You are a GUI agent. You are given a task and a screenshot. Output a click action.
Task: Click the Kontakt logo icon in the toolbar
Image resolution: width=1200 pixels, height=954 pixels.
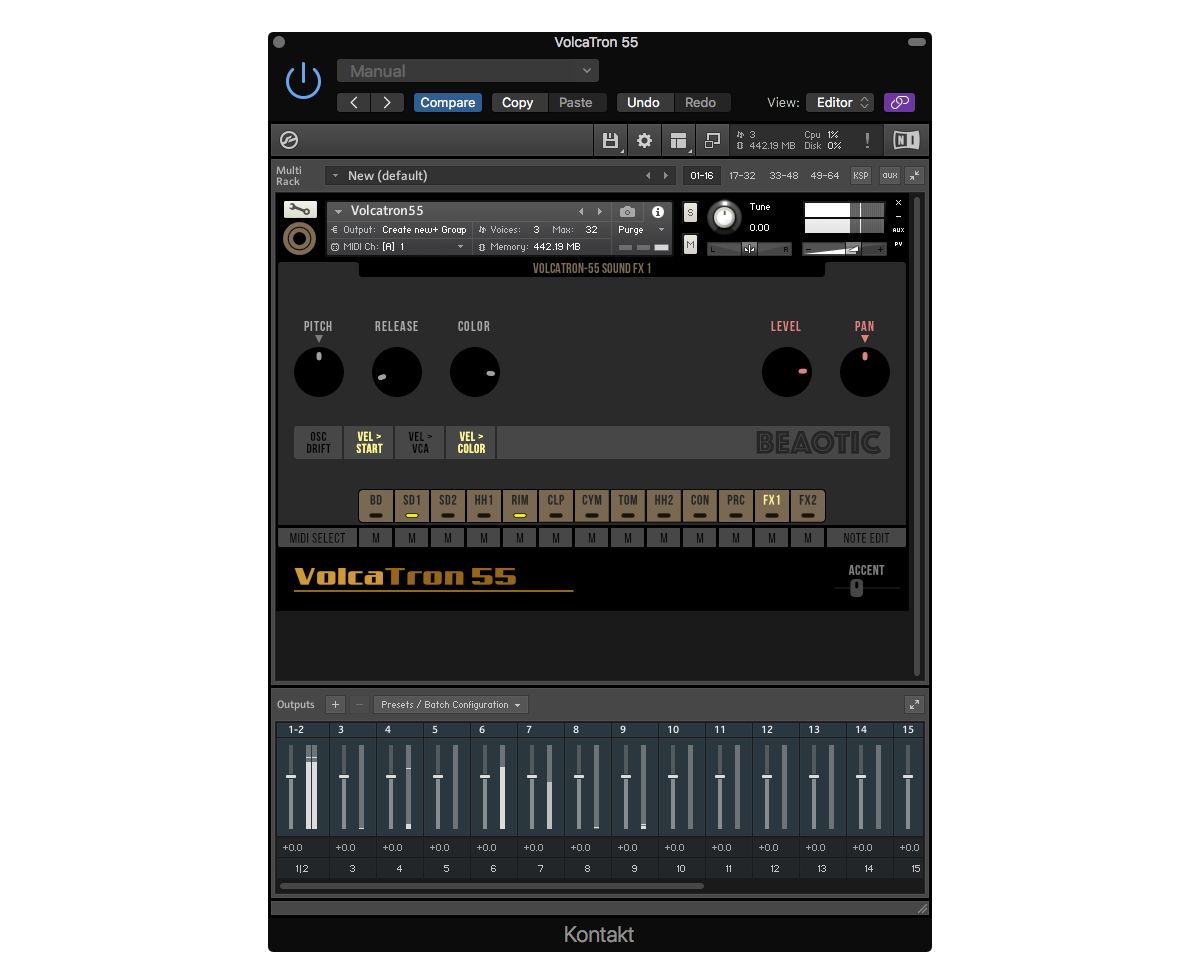[x=289, y=141]
